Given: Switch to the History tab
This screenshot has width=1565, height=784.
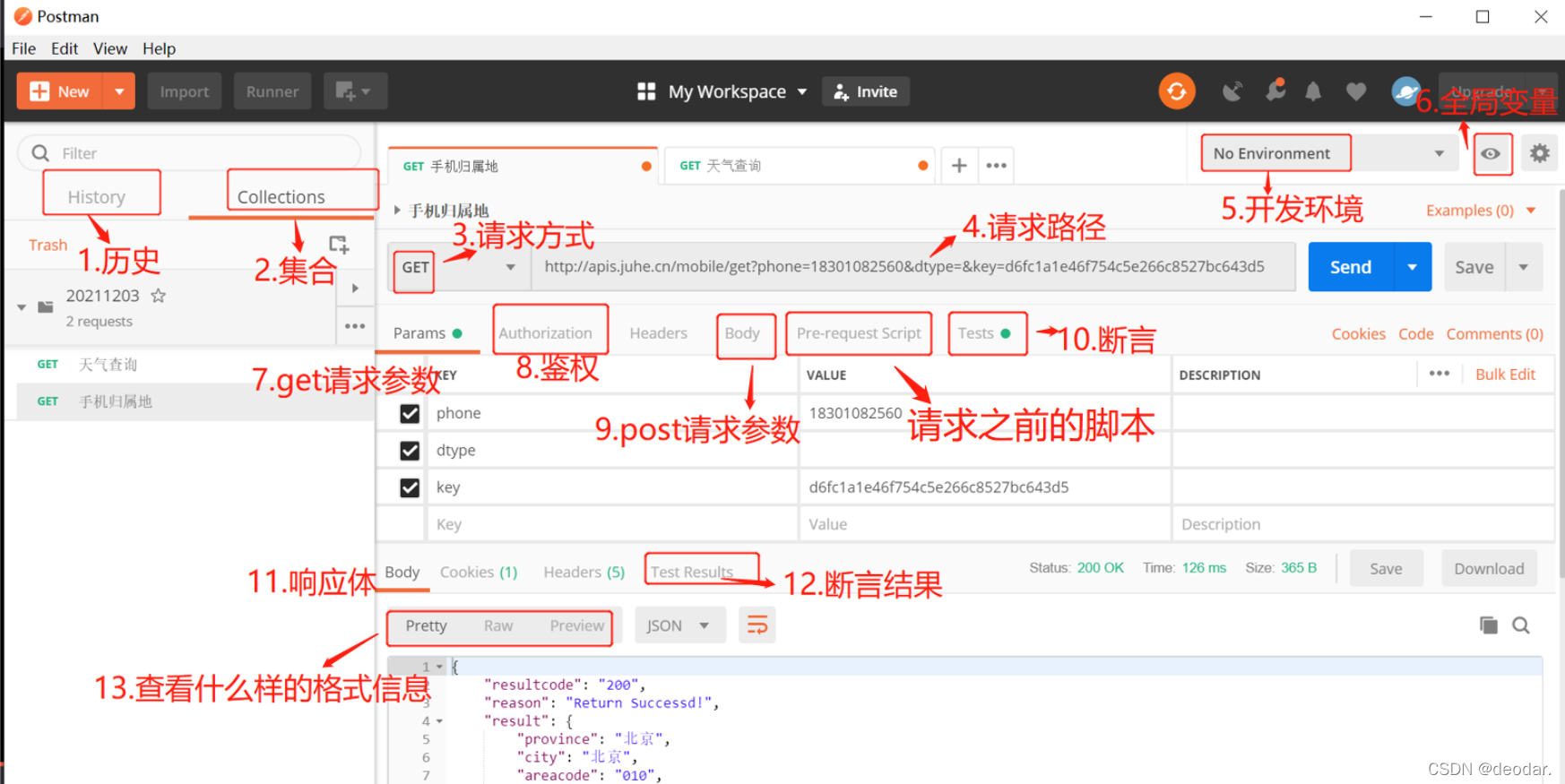Looking at the screenshot, I should click(97, 196).
